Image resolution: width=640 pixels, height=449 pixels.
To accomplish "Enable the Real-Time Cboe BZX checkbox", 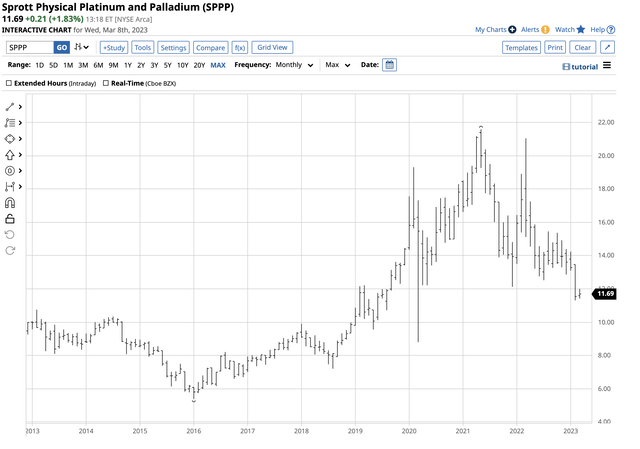I will [x=106, y=83].
